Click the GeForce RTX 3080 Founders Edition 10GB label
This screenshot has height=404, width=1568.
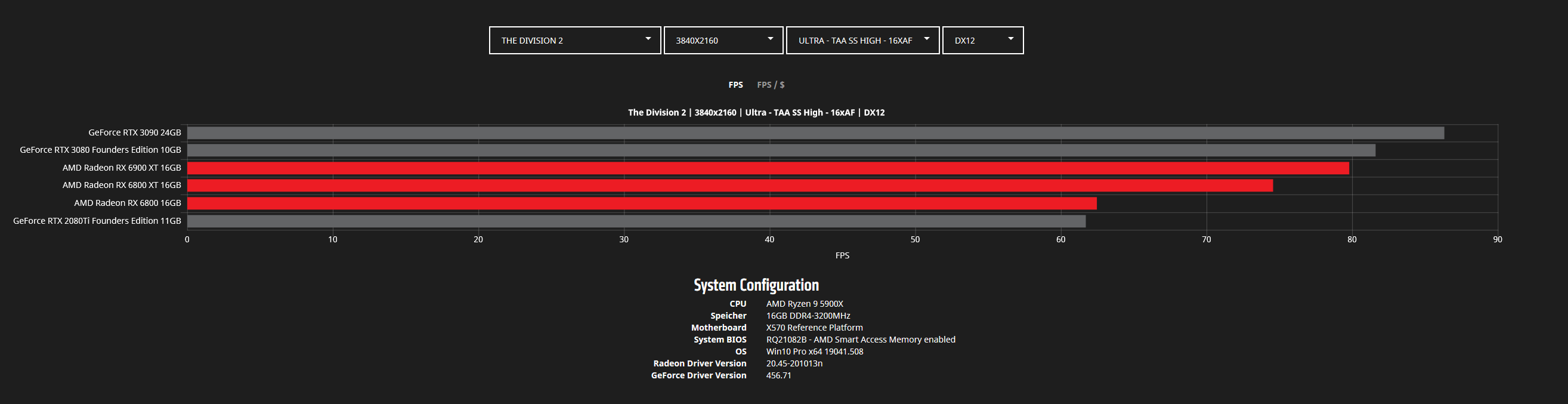(100, 150)
